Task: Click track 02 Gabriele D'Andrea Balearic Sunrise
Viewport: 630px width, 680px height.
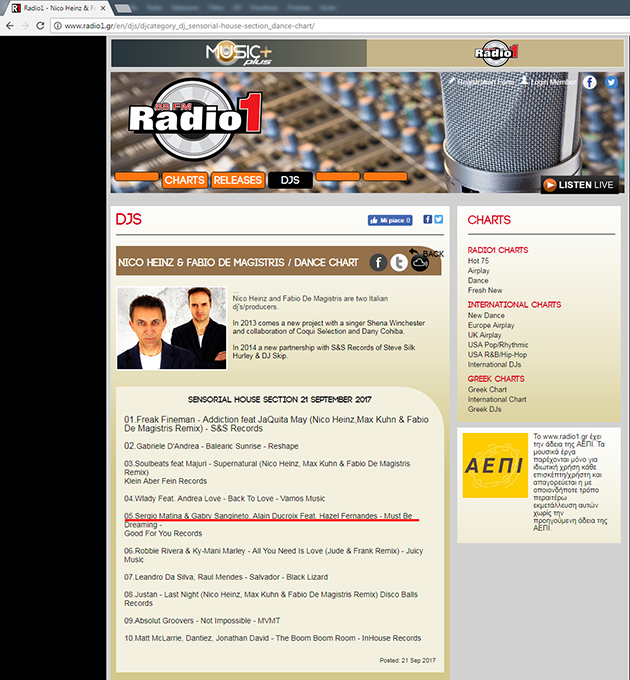Action: coord(211,446)
